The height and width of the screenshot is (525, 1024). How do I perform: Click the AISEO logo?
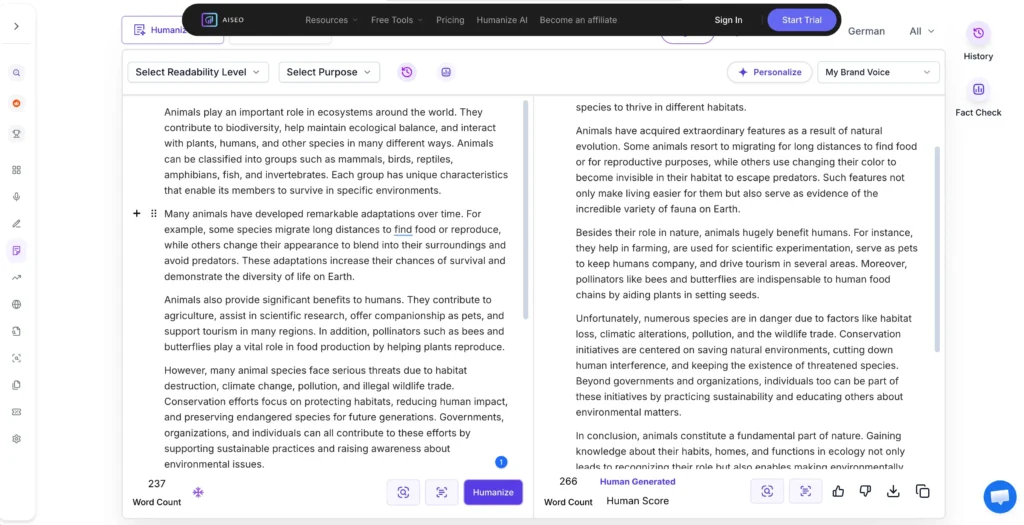point(223,20)
